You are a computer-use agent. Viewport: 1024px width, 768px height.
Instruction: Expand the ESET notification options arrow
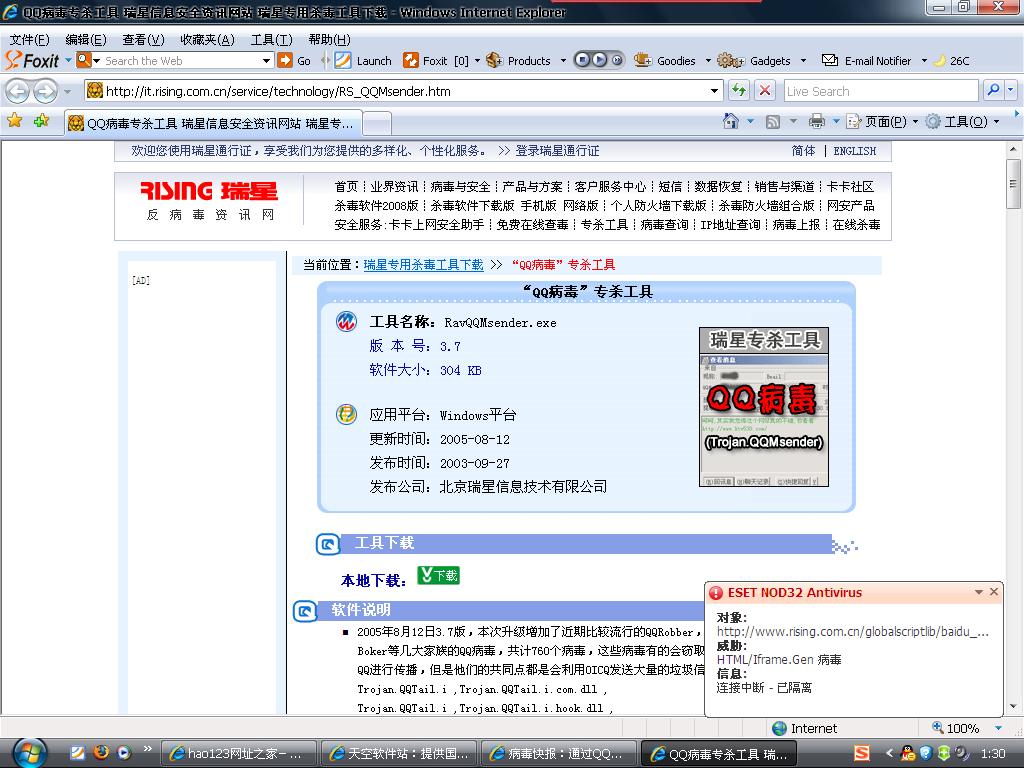[978, 593]
